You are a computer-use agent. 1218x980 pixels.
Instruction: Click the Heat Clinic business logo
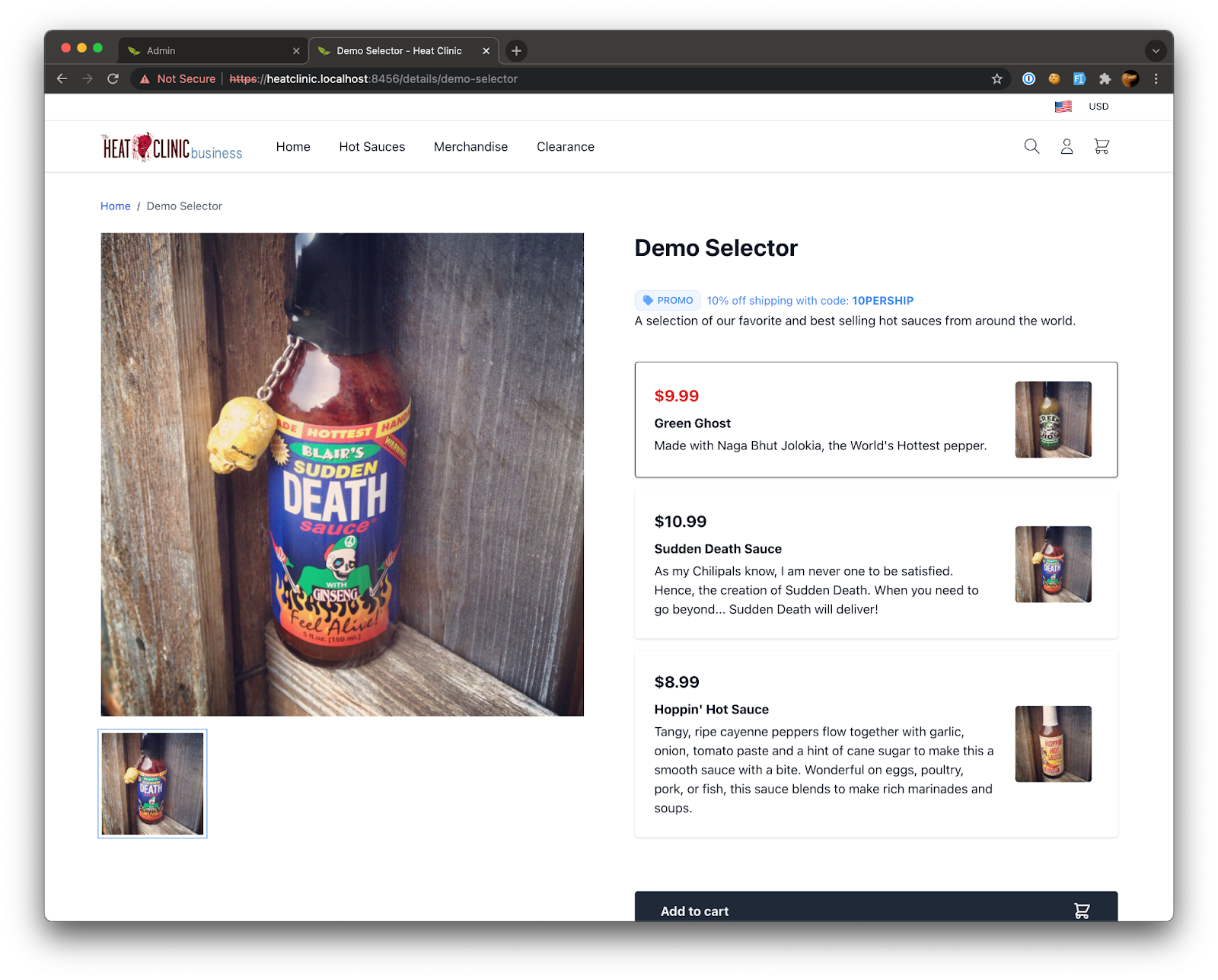click(x=171, y=146)
